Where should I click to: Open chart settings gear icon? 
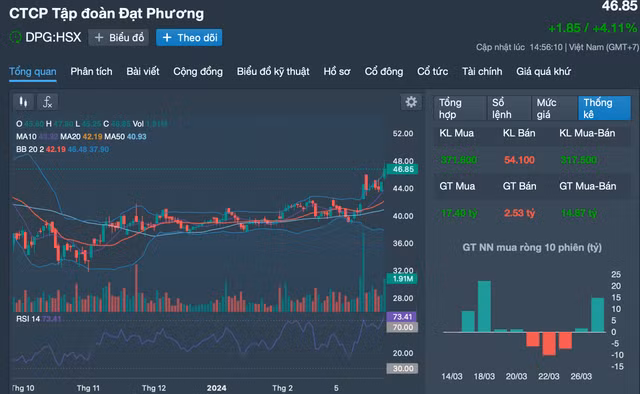coord(411,102)
